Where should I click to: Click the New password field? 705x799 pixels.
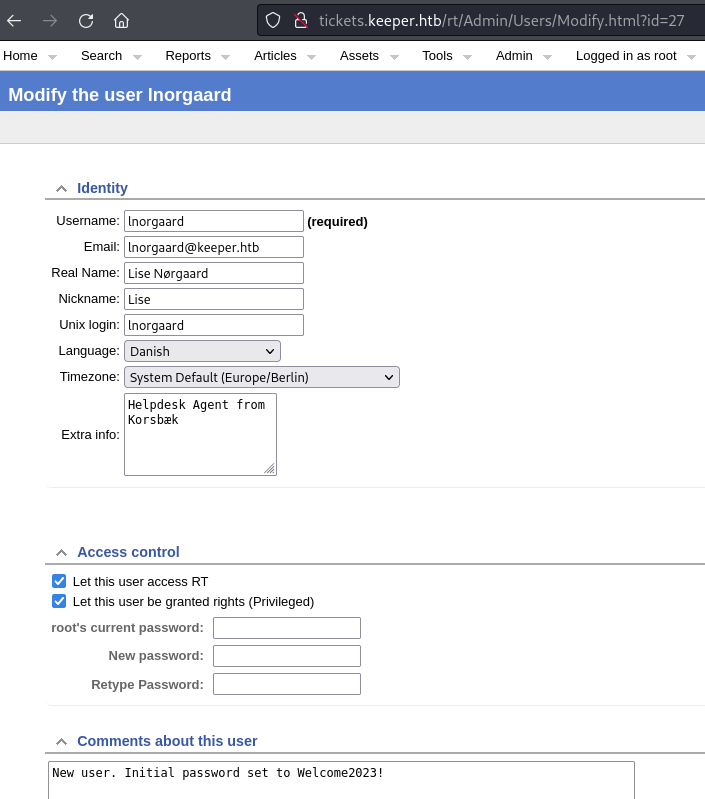coord(286,656)
